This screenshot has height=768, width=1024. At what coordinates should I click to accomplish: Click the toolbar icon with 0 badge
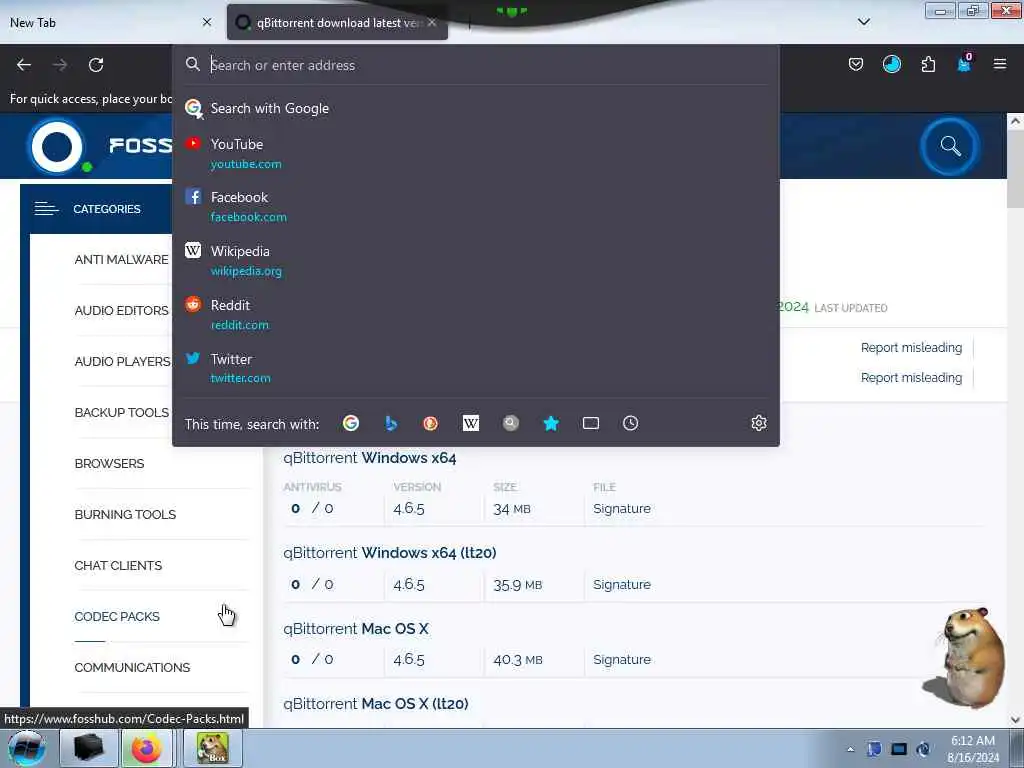(x=964, y=63)
